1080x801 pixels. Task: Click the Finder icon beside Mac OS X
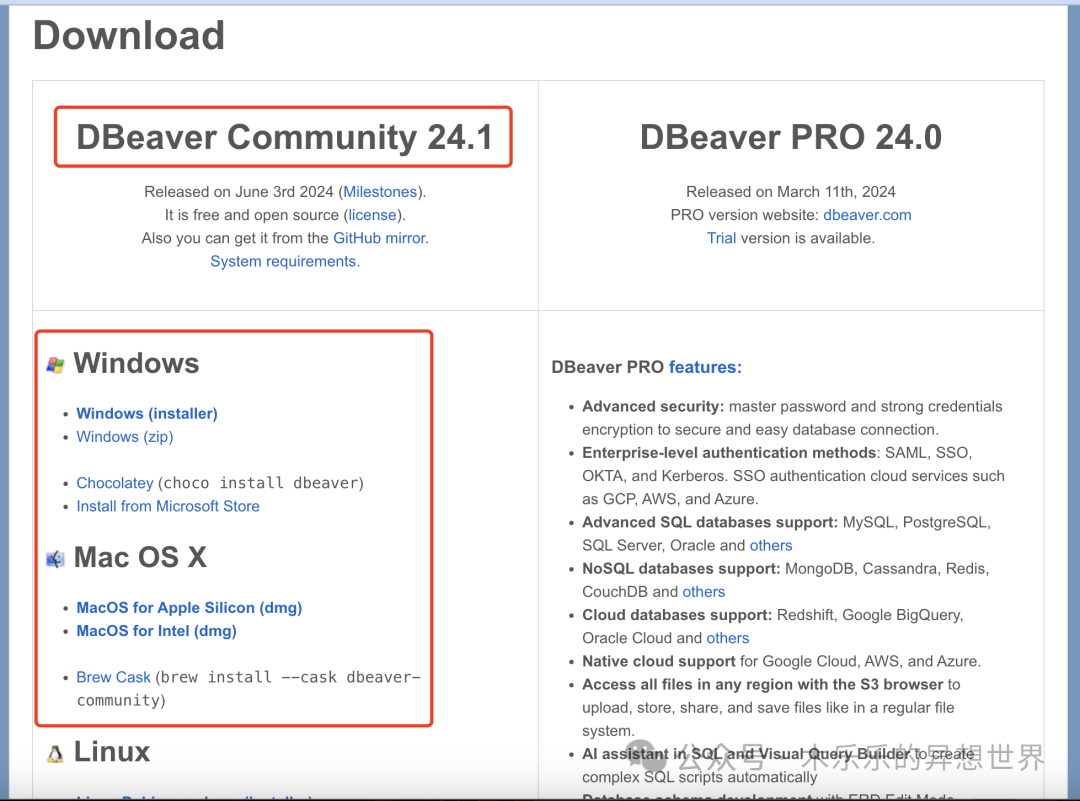tap(55, 559)
